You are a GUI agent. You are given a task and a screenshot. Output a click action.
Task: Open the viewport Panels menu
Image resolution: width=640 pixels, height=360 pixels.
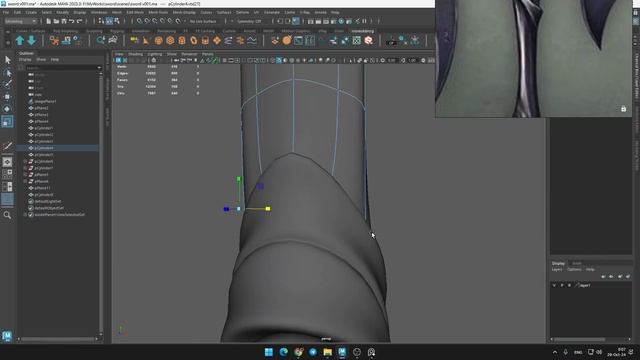(207, 54)
